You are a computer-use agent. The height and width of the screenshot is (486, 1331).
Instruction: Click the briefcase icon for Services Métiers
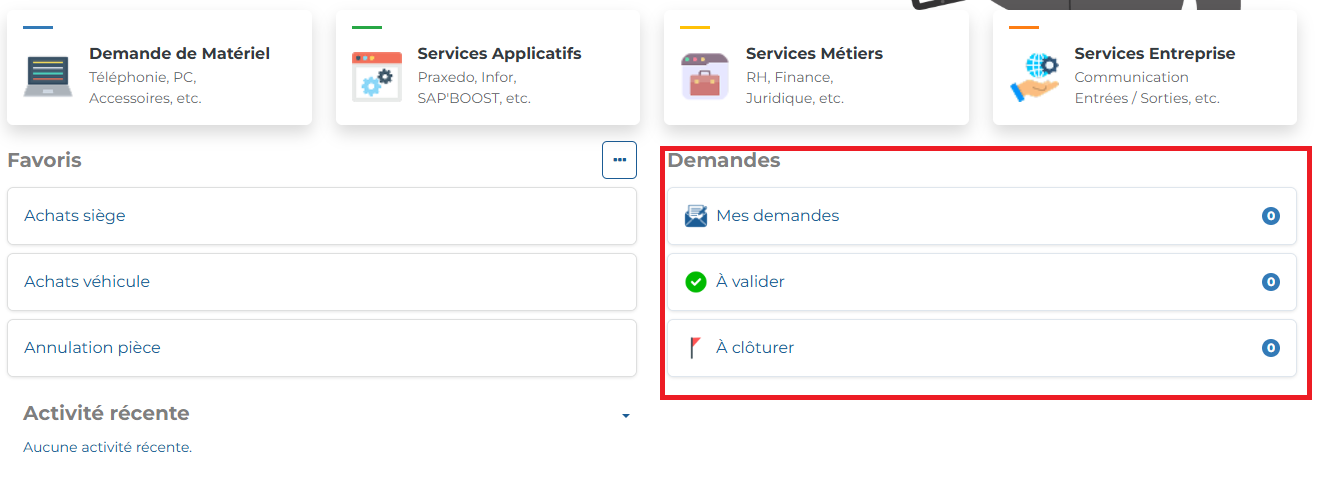tap(705, 77)
